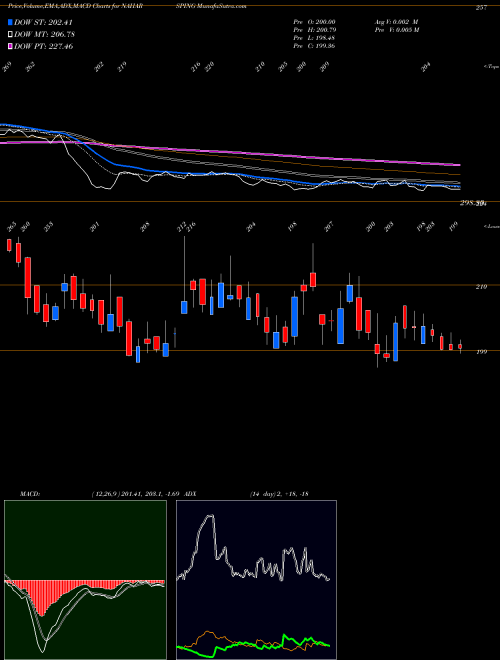This screenshot has height=660, width=500.
Task: Click the 'SPING MunafaSutra.com' title text
Action: pyautogui.click(x=211, y=6)
